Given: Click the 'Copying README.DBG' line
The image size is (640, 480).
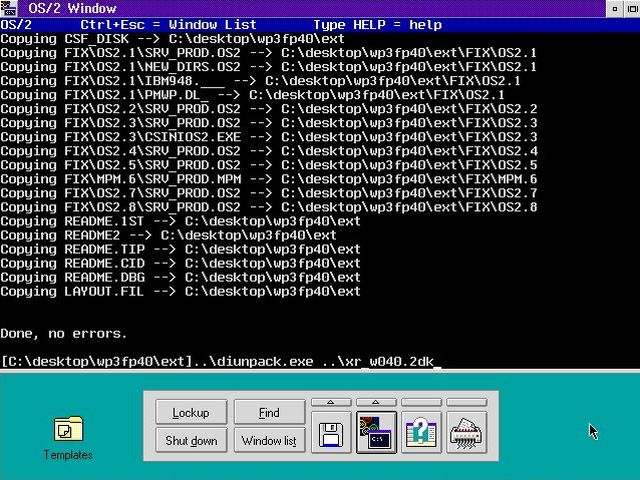Looking at the screenshot, I should (180, 278).
